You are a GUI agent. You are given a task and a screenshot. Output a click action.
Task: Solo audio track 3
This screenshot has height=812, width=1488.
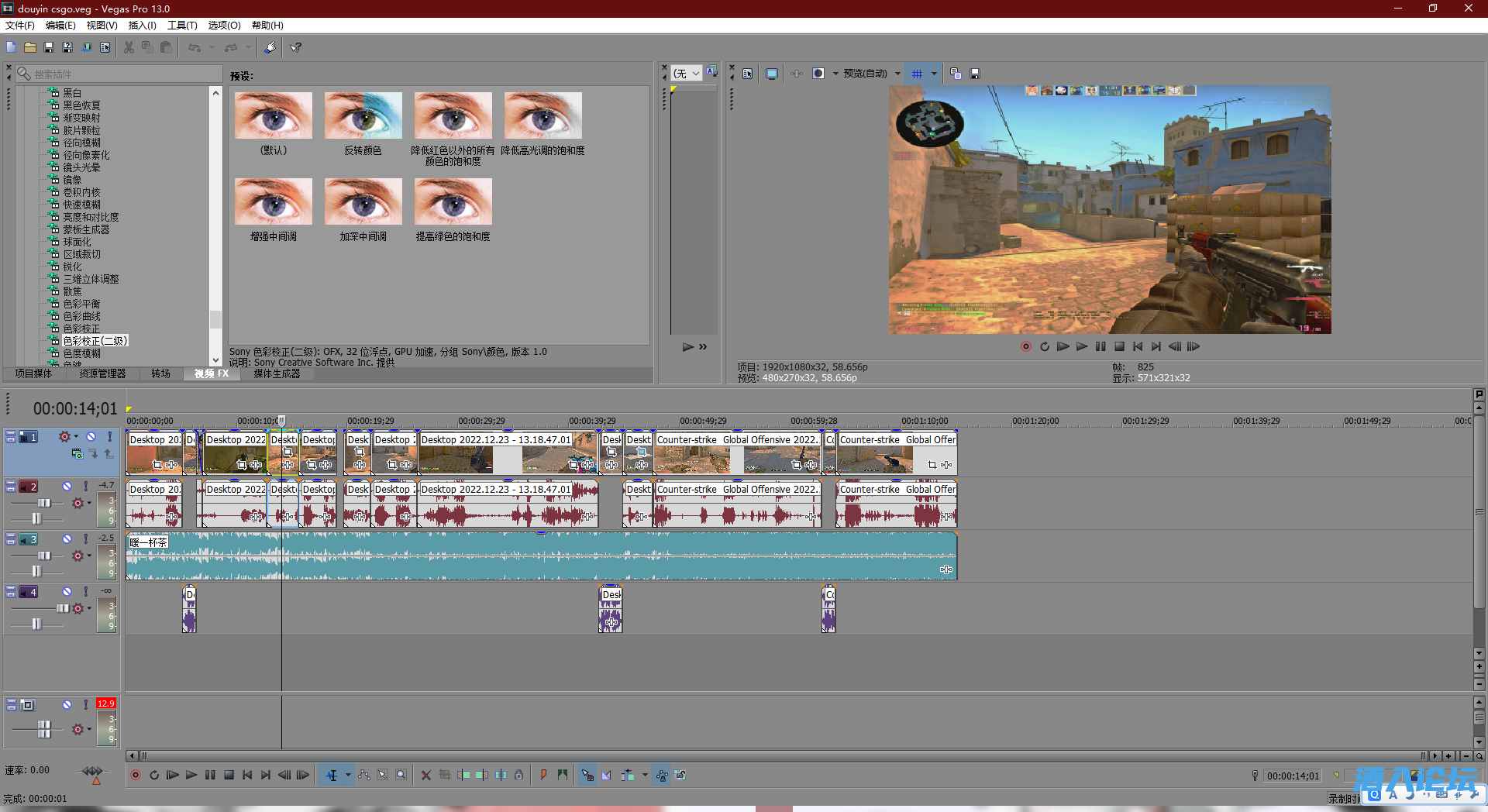(x=86, y=539)
